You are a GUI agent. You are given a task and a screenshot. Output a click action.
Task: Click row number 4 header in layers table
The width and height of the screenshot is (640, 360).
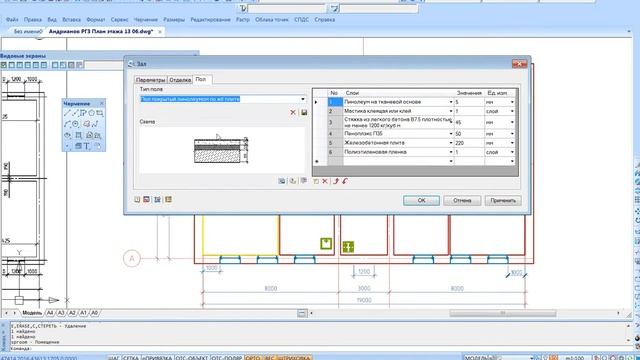coord(335,134)
